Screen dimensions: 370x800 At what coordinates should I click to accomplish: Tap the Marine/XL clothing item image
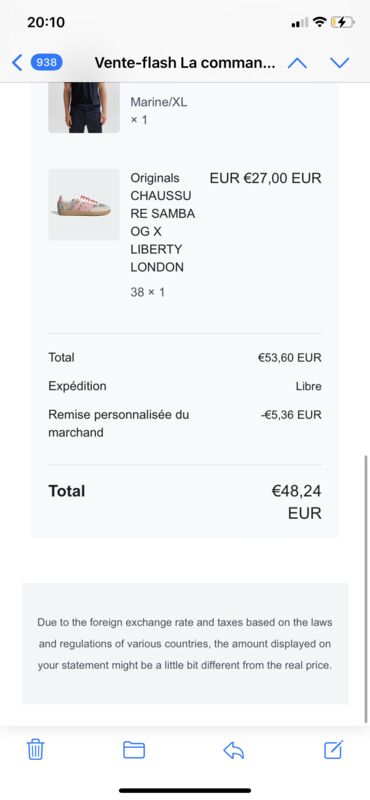(x=84, y=108)
